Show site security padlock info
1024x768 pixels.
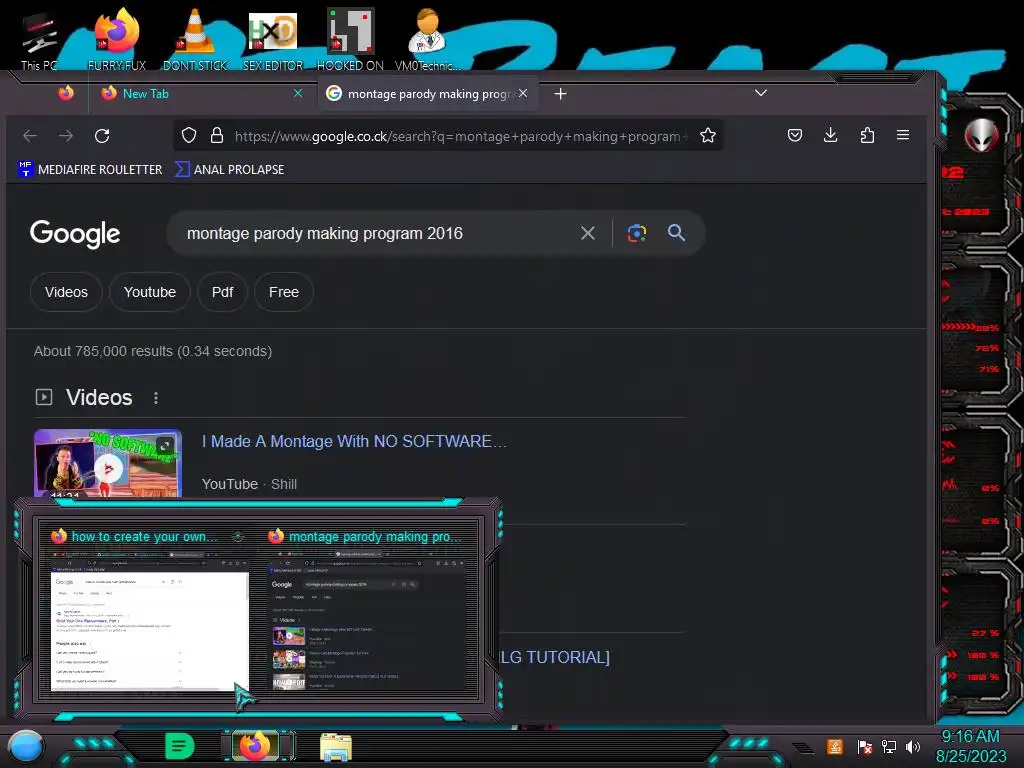click(x=217, y=136)
